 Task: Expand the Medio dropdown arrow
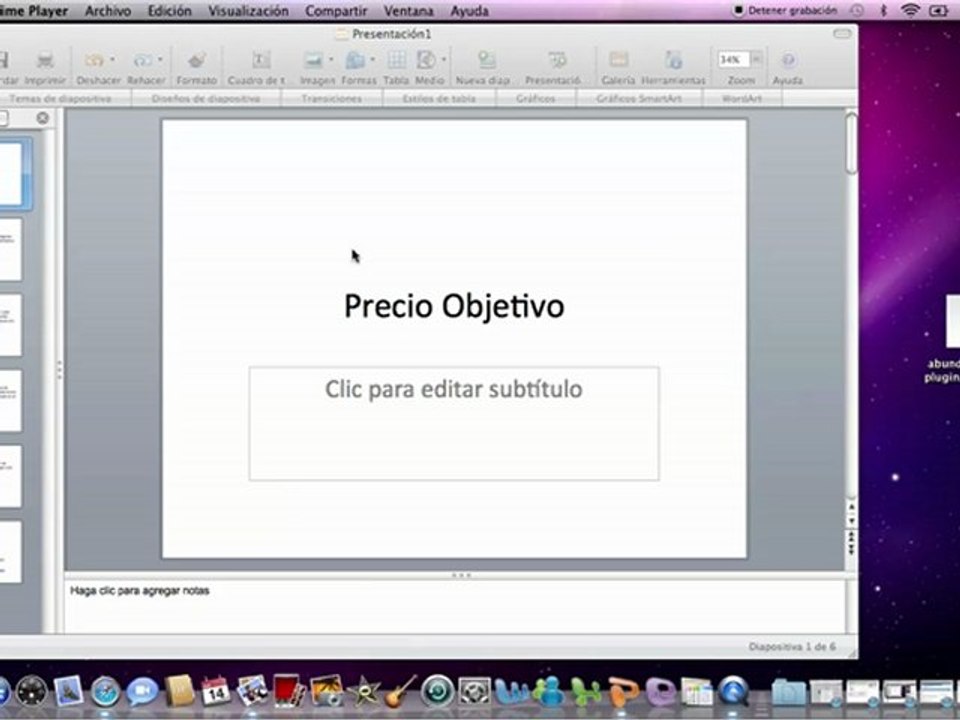tap(443, 59)
